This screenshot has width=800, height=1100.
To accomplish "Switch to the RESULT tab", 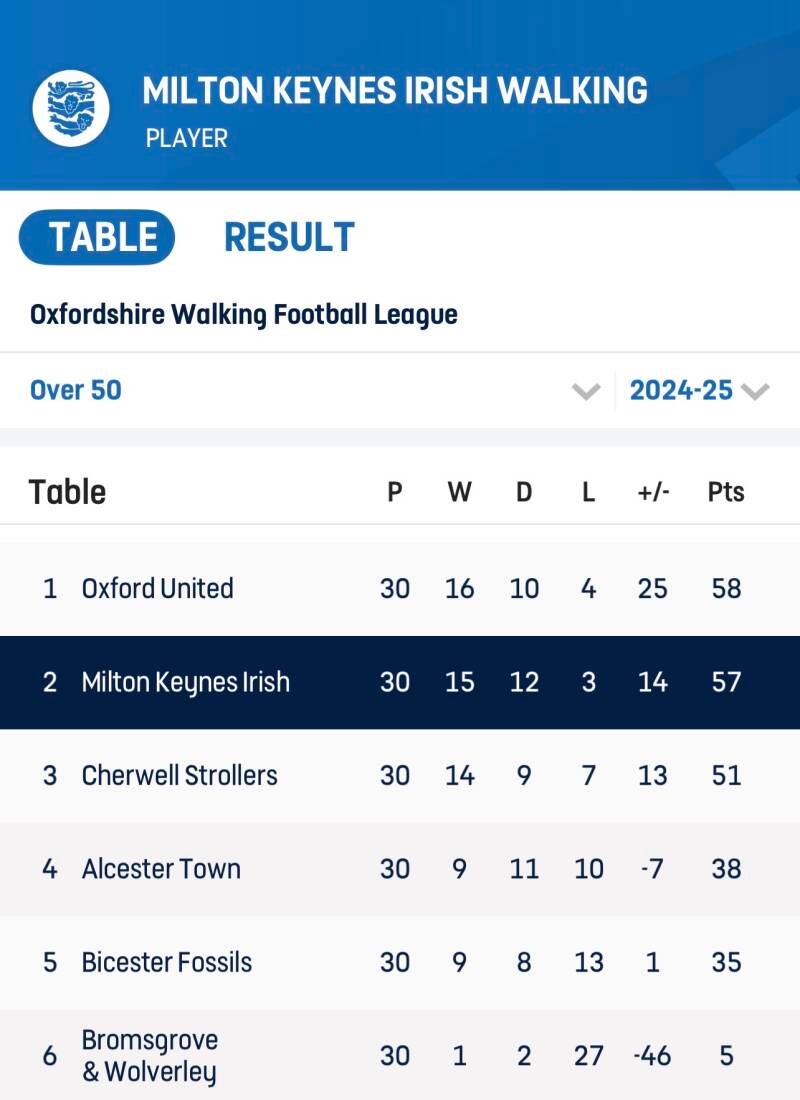I will (x=289, y=238).
